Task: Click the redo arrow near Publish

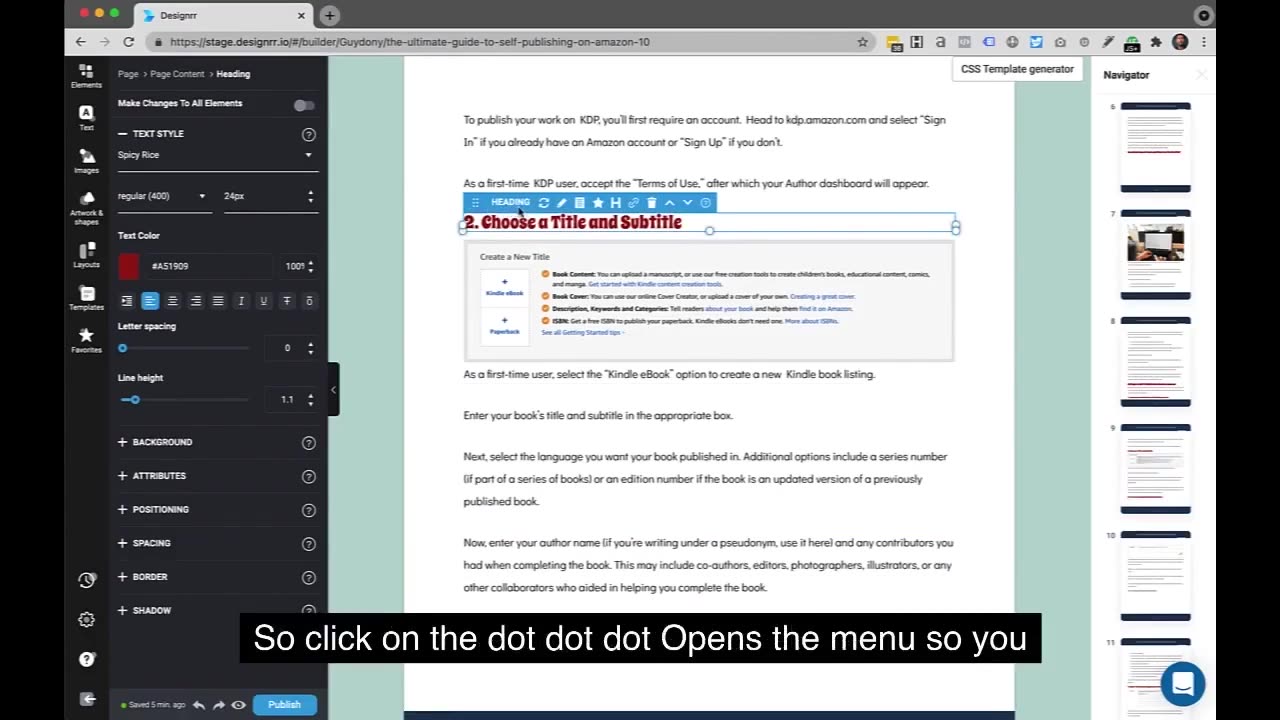Action: coord(219,705)
